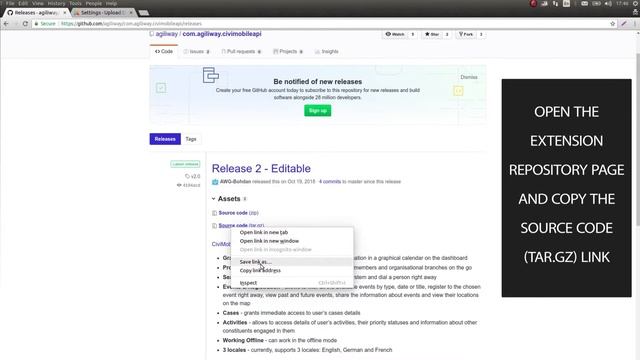Click the page vertical scrollbar
The width and height of the screenshot is (640, 360).
click(x=638, y=139)
